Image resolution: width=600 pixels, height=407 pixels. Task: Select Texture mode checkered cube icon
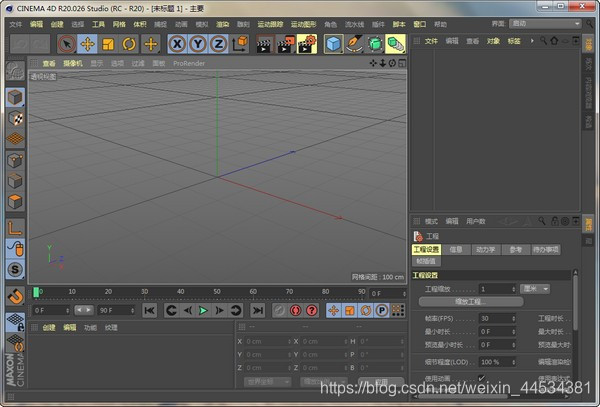coord(15,118)
